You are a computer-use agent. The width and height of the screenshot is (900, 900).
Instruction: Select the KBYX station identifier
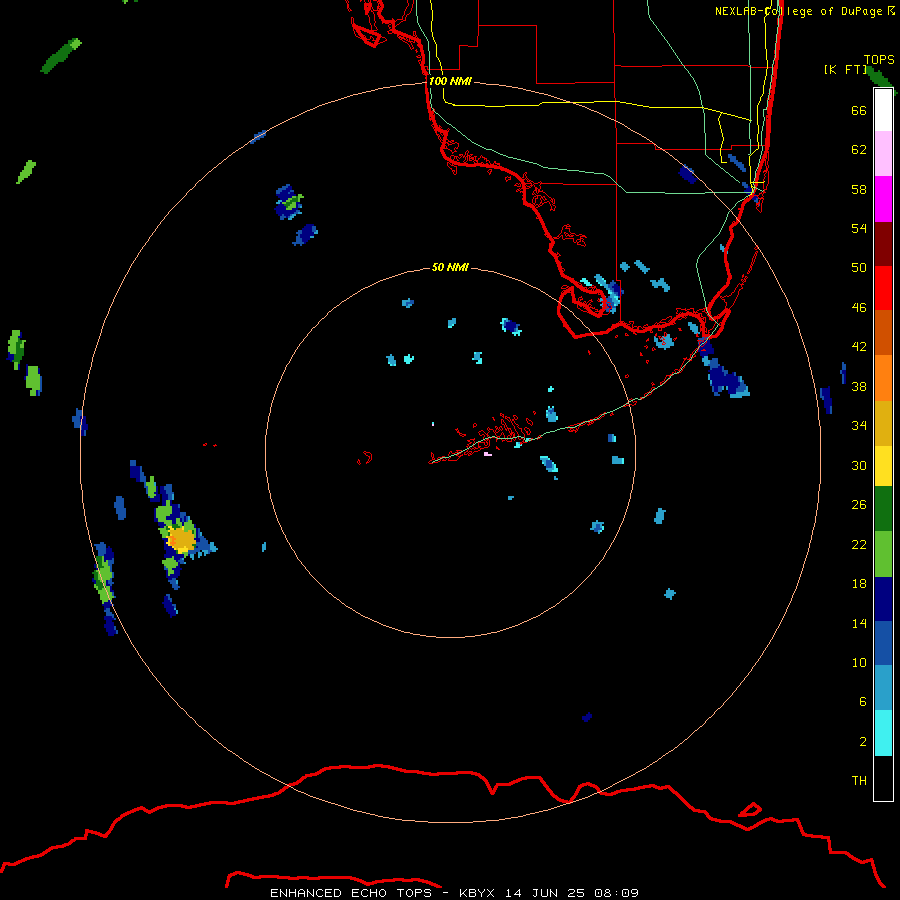(476, 893)
